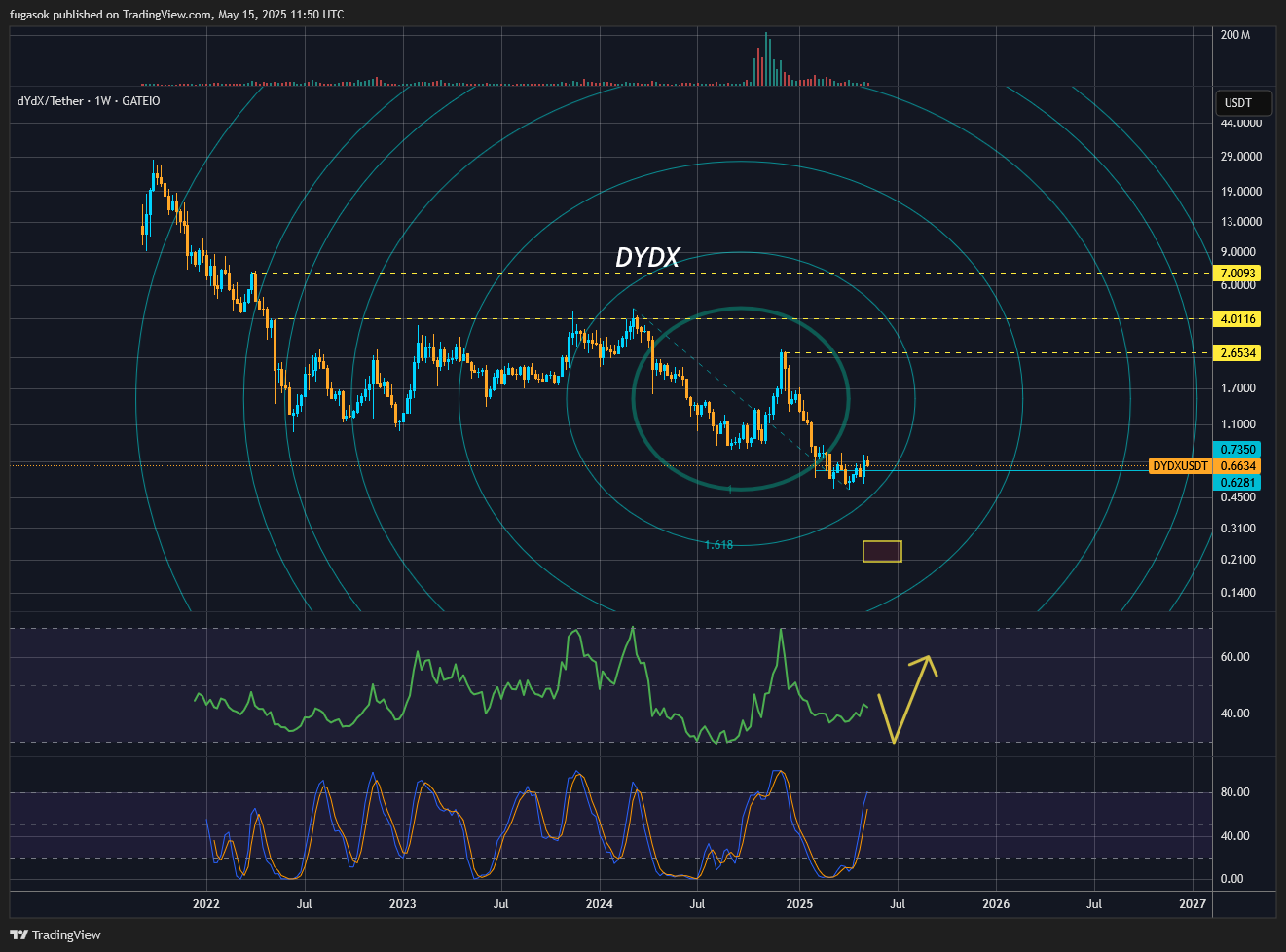1286x952 pixels.
Task: Click the 2024 time axis label
Action: (x=600, y=904)
